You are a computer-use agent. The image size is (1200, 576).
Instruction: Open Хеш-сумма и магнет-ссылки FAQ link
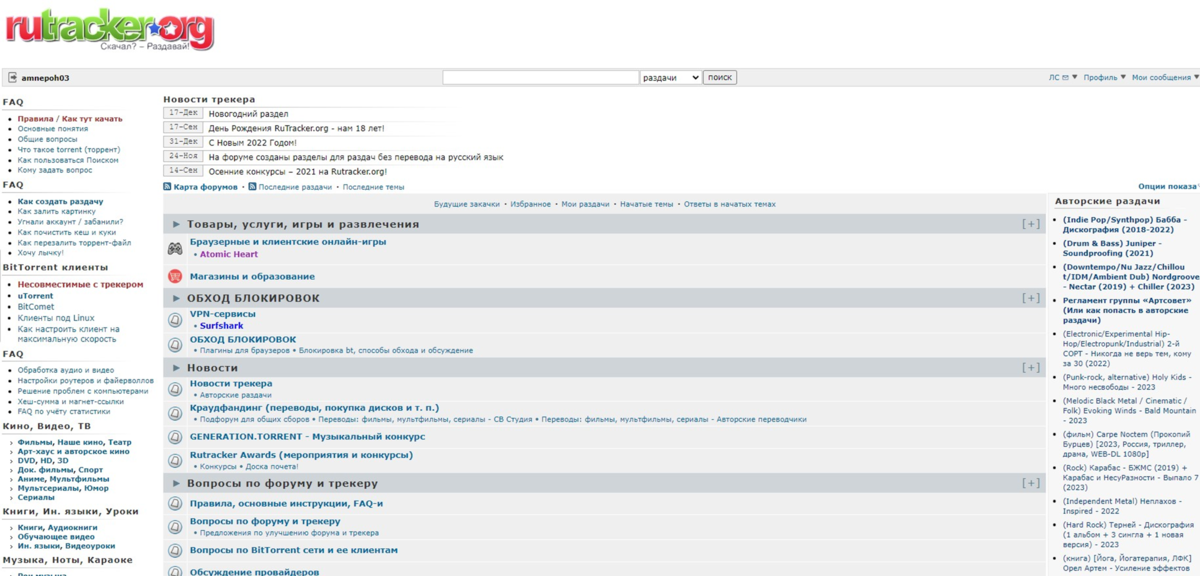pyautogui.click(x=70, y=401)
